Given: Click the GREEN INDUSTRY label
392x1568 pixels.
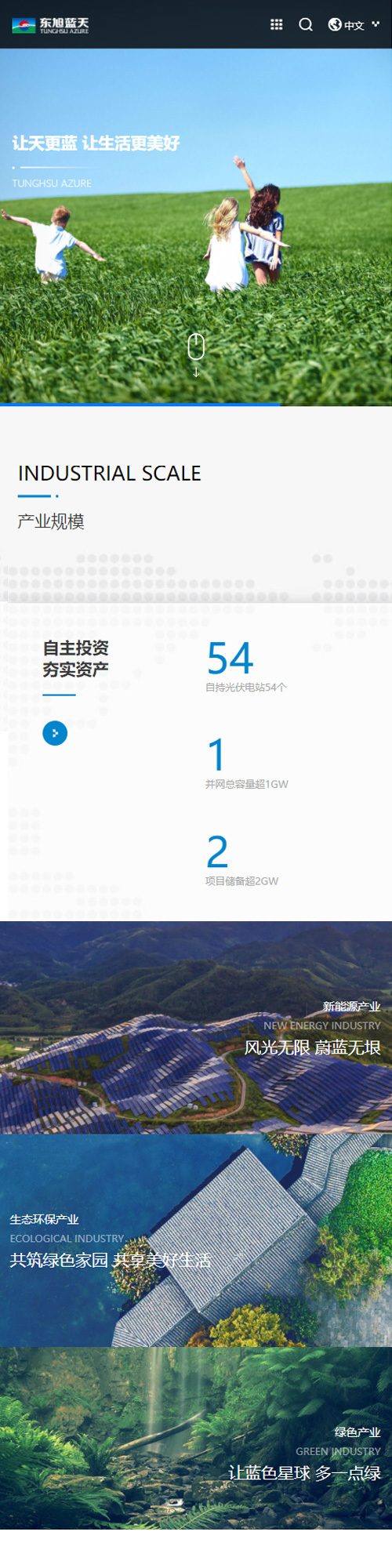Looking at the screenshot, I should pos(338,1451).
